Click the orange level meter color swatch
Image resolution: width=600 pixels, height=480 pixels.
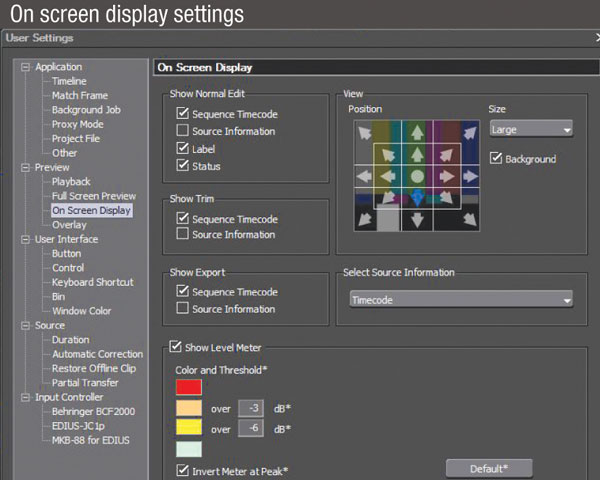[x=189, y=408]
